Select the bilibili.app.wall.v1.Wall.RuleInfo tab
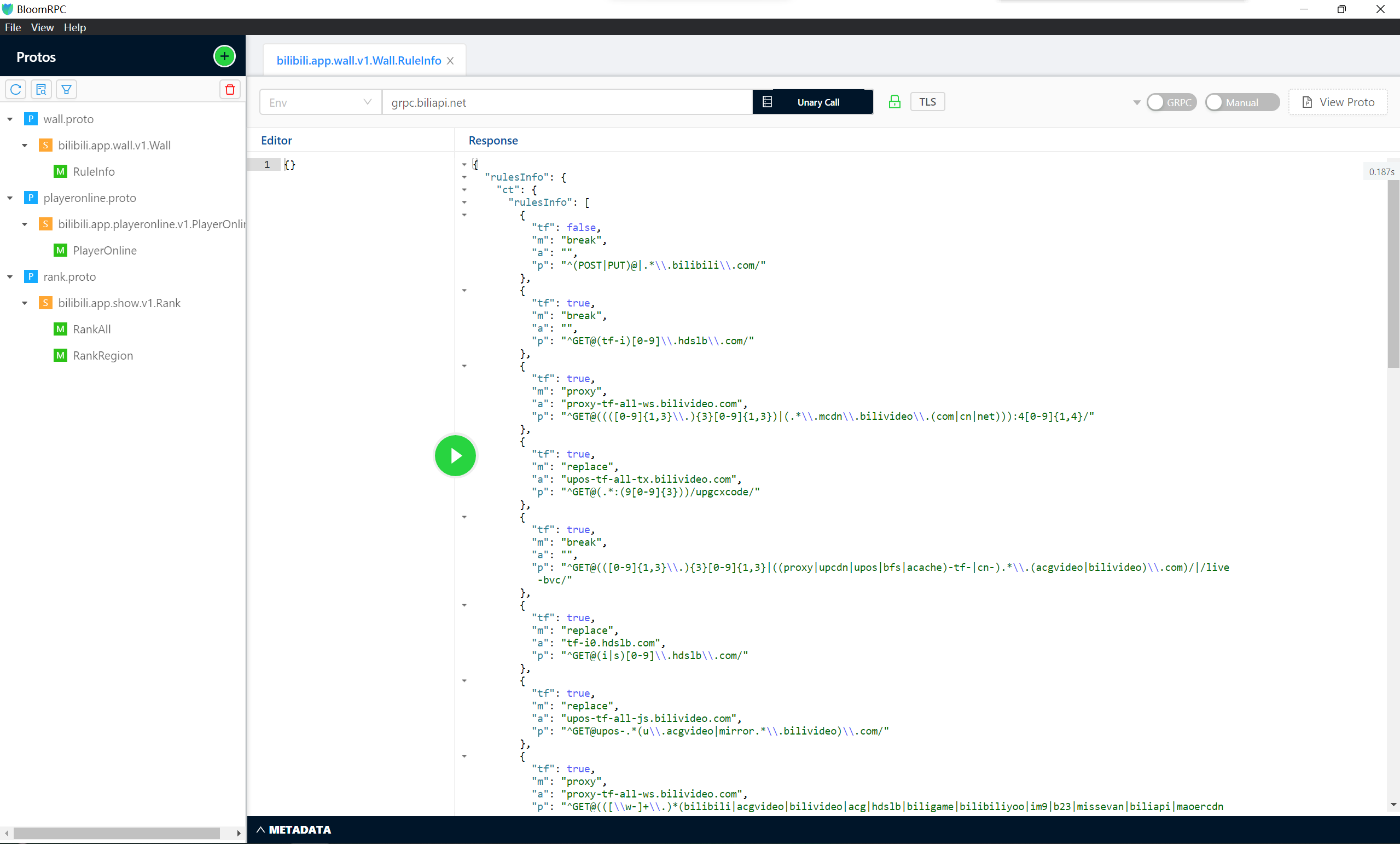Image resolution: width=1400 pixels, height=844 pixels. [358, 60]
